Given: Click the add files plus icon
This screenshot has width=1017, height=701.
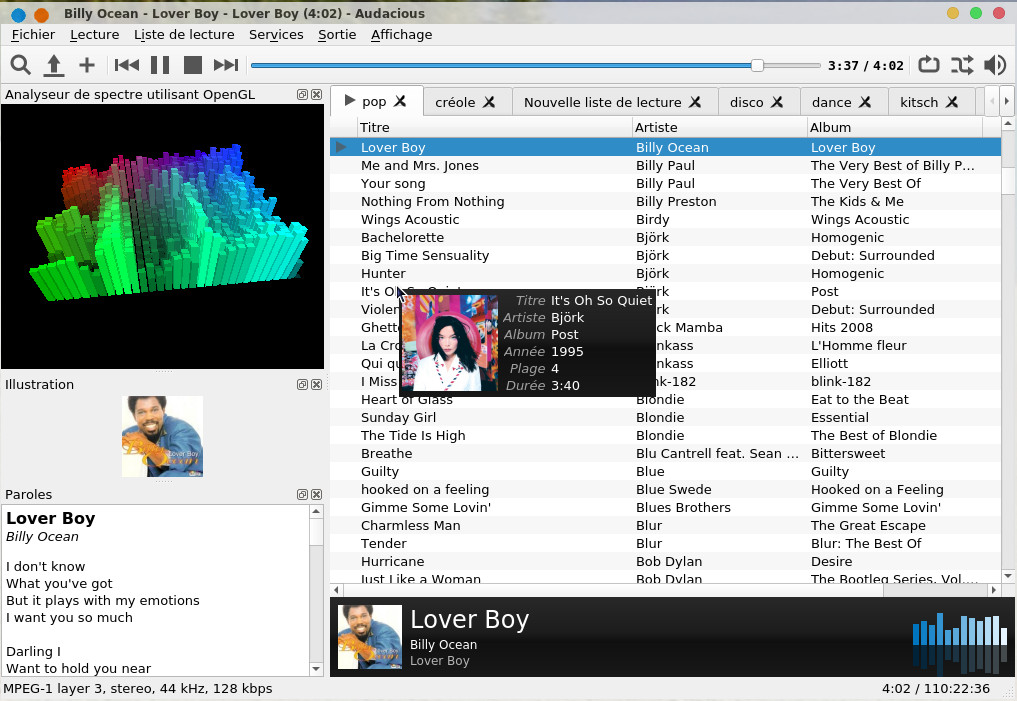Looking at the screenshot, I should 87,66.
